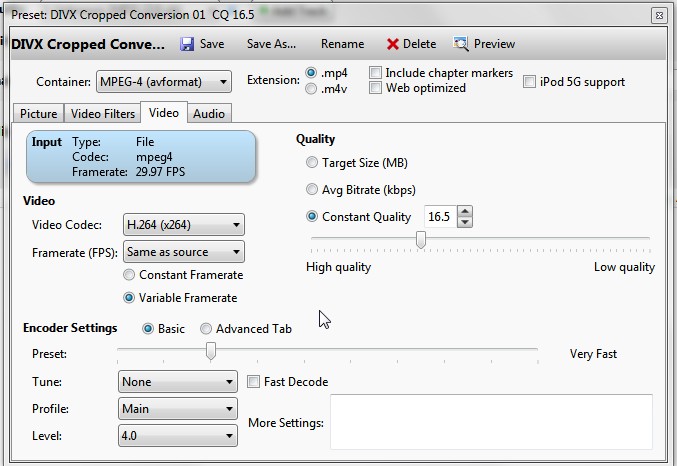This screenshot has height=466, width=677.
Task: Click the 'High quality' slider label
Action: click(x=338, y=267)
